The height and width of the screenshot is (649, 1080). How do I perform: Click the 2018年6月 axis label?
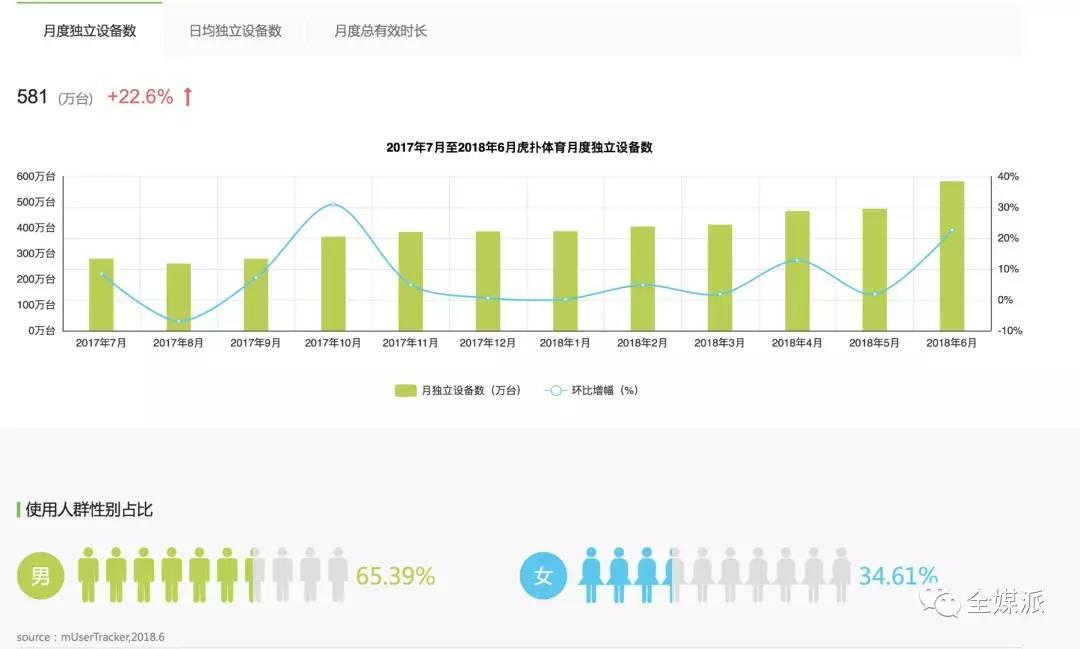pyautogui.click(x=951, y=342)
